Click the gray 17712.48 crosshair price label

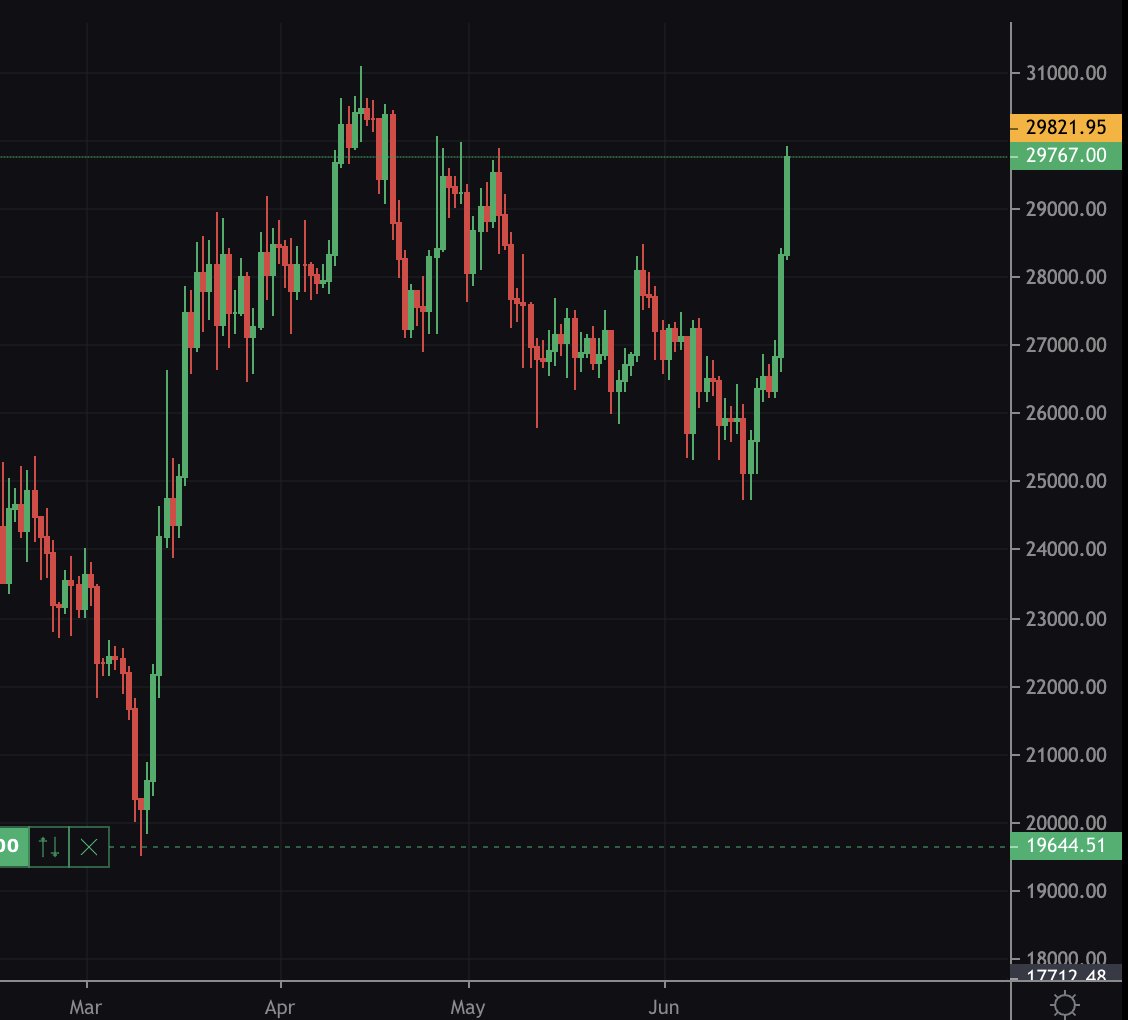1065,975
